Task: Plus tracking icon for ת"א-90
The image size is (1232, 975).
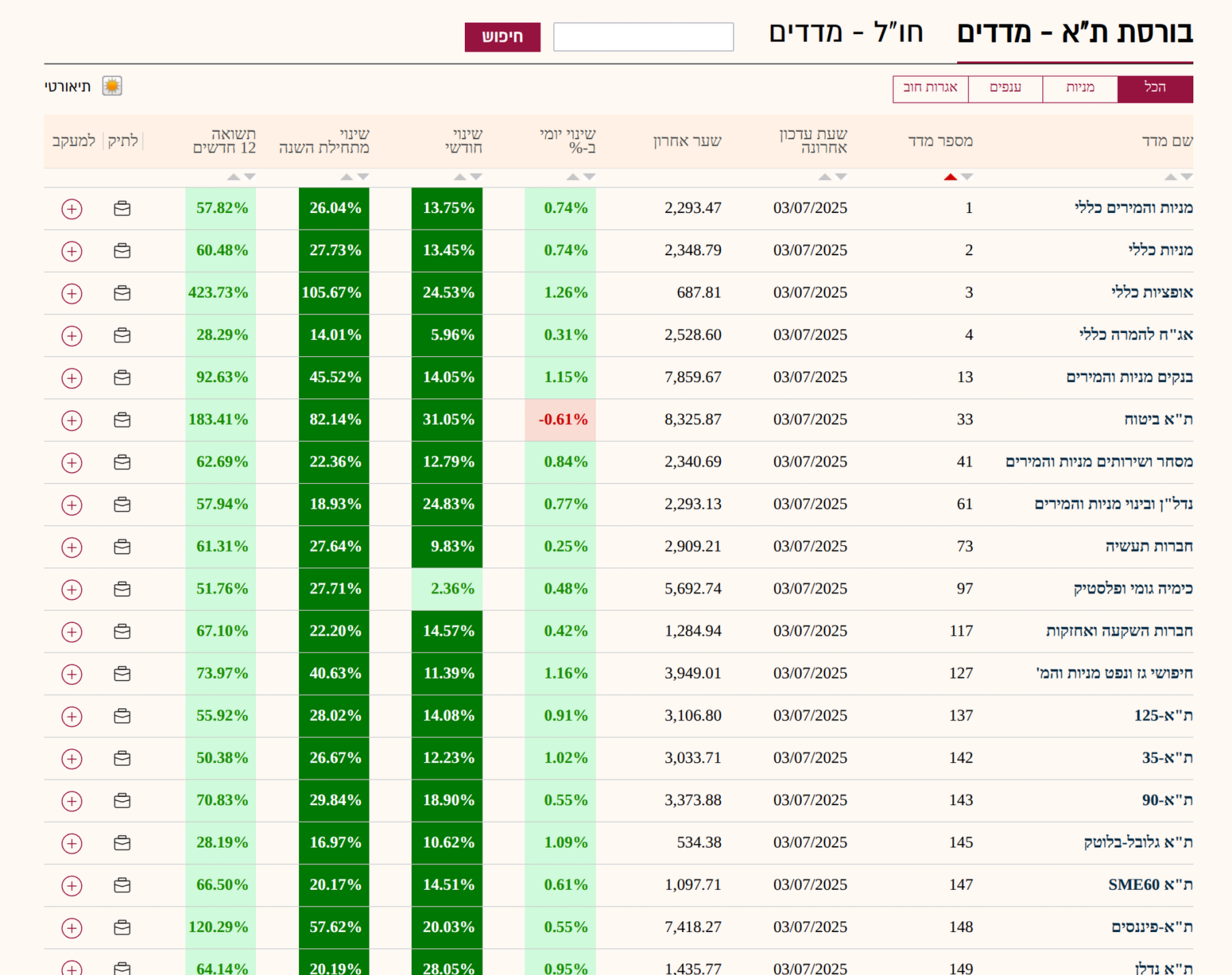Action: (72, 801)
